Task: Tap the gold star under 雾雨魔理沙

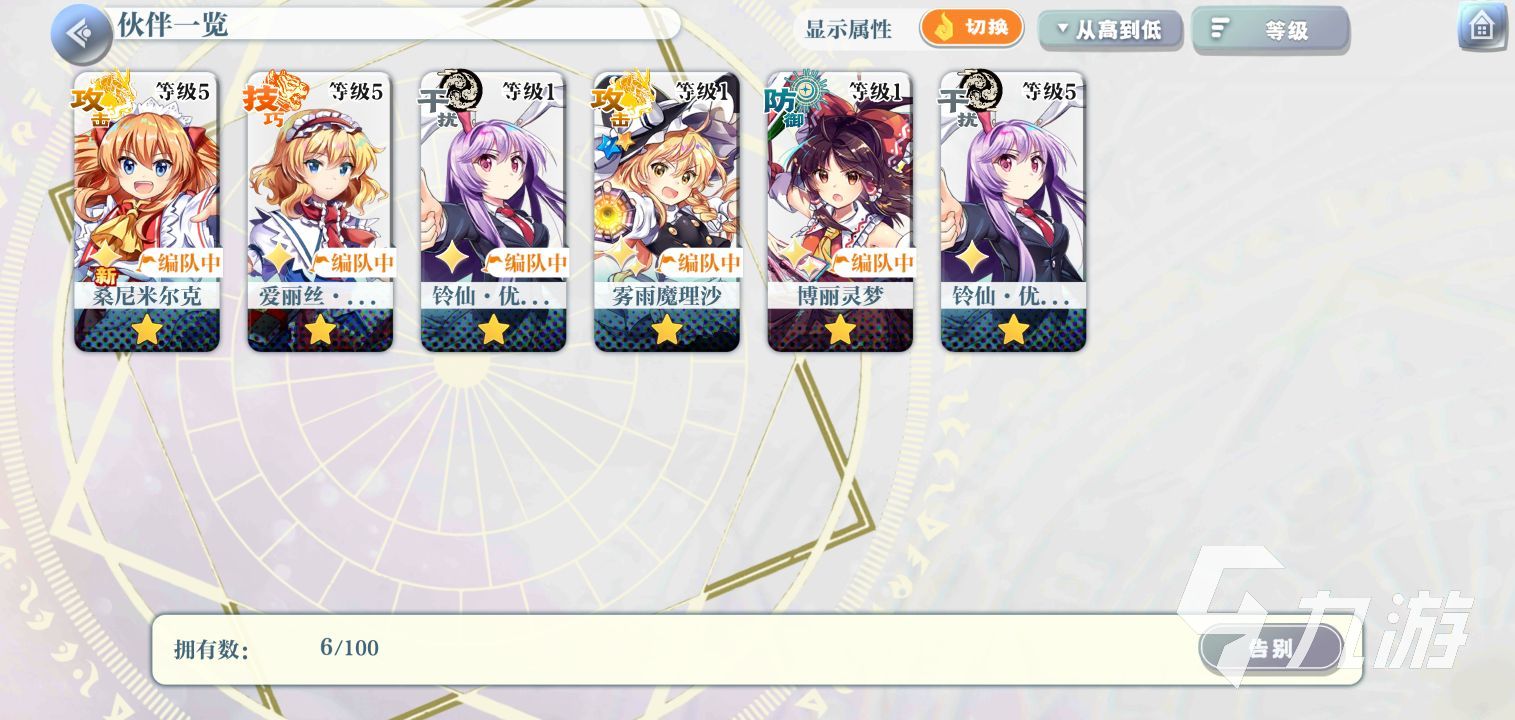Action: click(667, 329)
